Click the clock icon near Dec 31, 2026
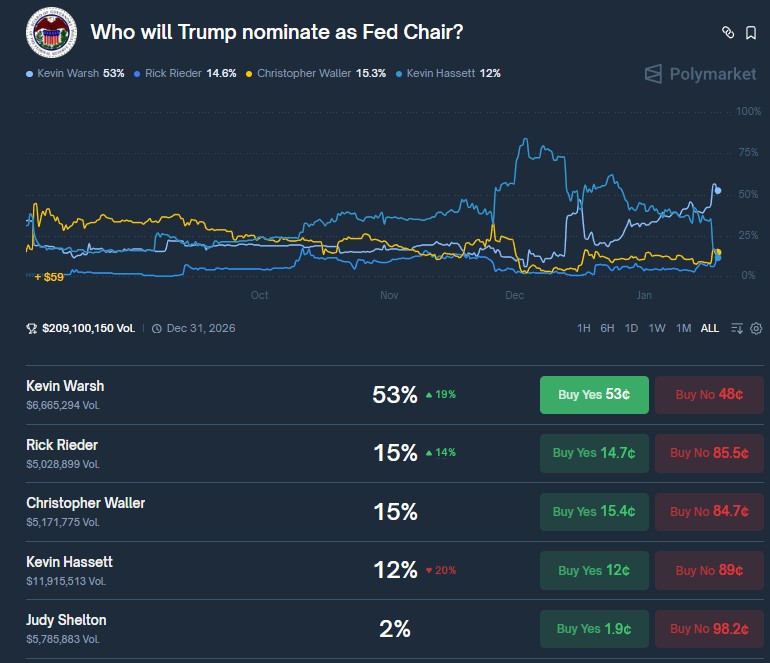 pos(157,328)
